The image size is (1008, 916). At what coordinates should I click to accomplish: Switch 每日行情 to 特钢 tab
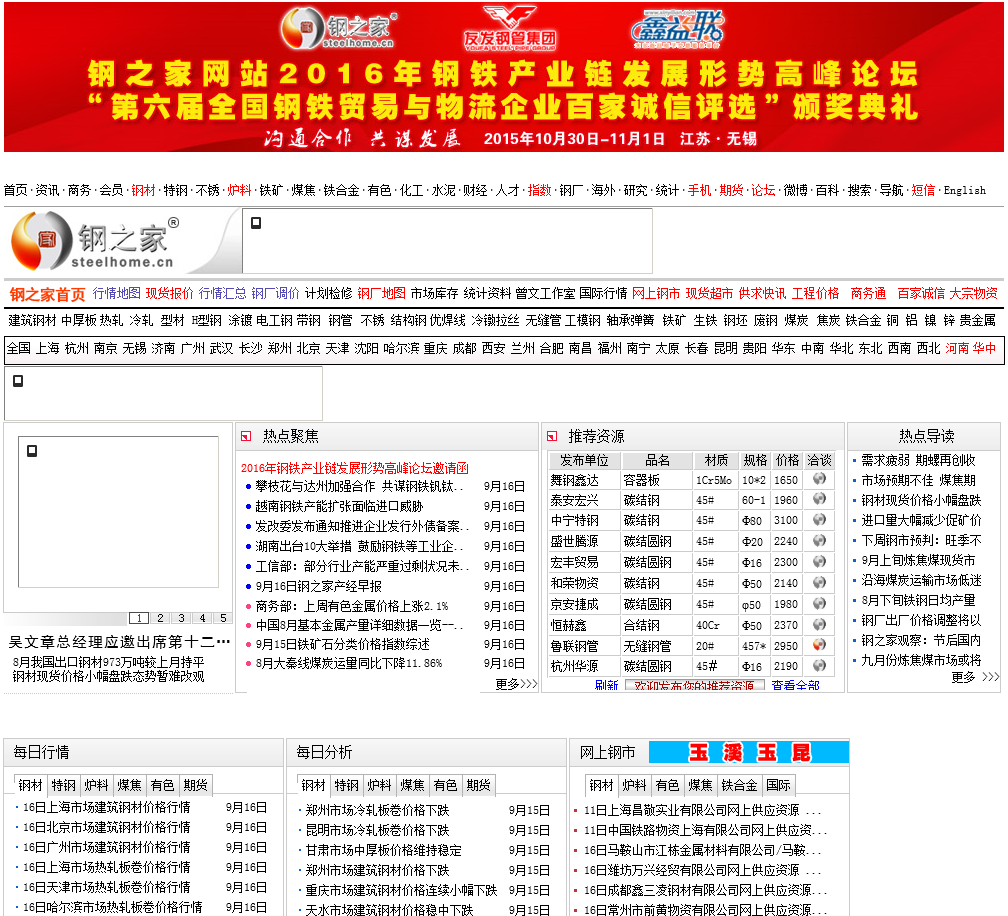64,785
